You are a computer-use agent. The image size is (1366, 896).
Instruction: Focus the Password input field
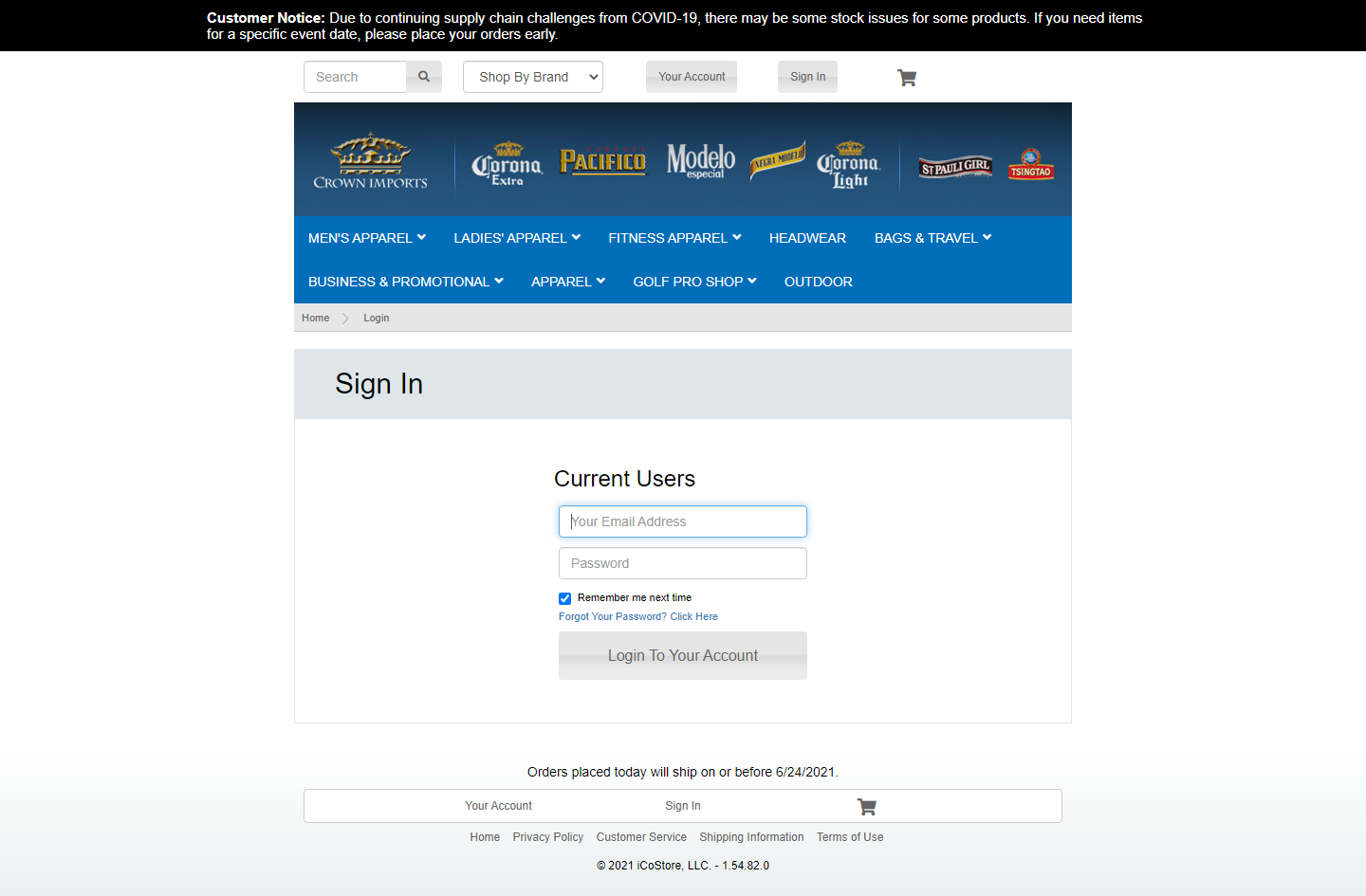683,563
